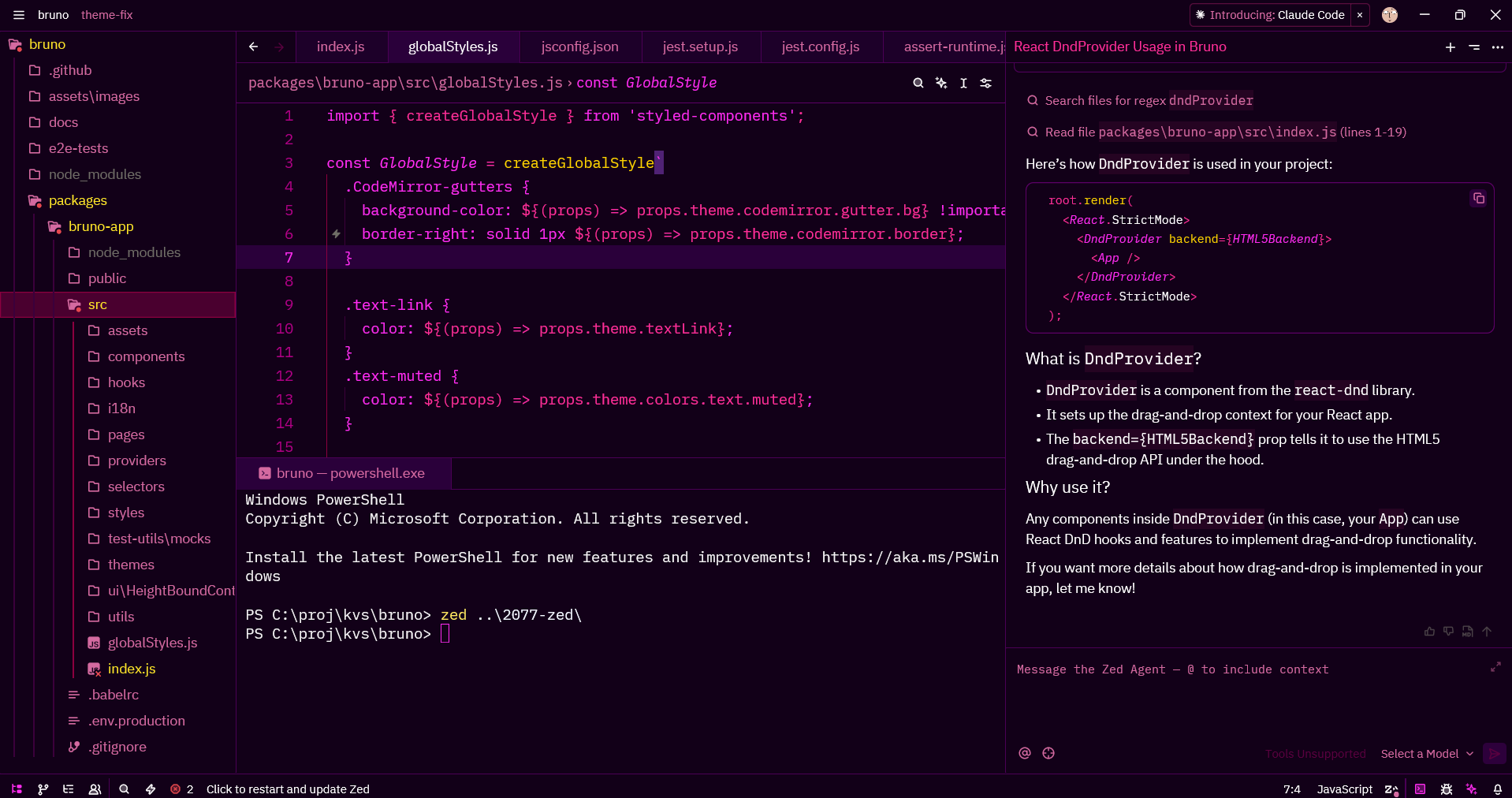Open the Select a Model dropdown

1427,754
